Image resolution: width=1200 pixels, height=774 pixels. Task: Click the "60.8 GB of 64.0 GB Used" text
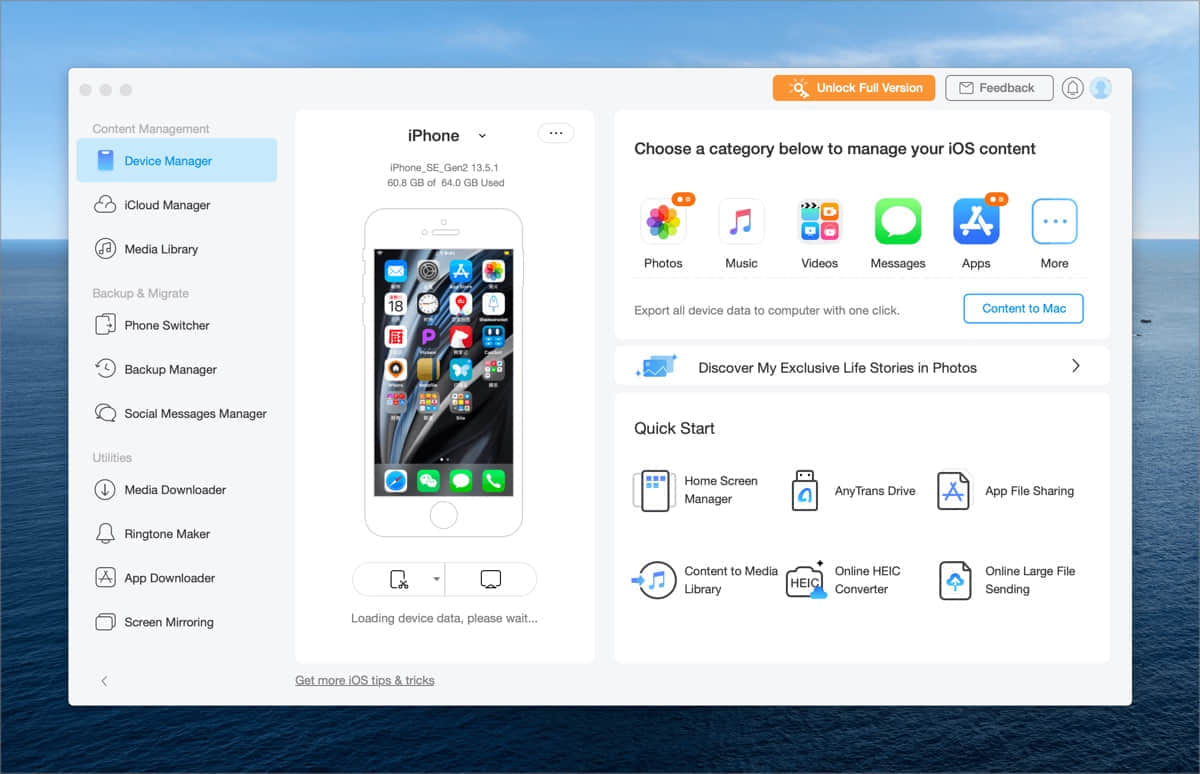(446, 183)
